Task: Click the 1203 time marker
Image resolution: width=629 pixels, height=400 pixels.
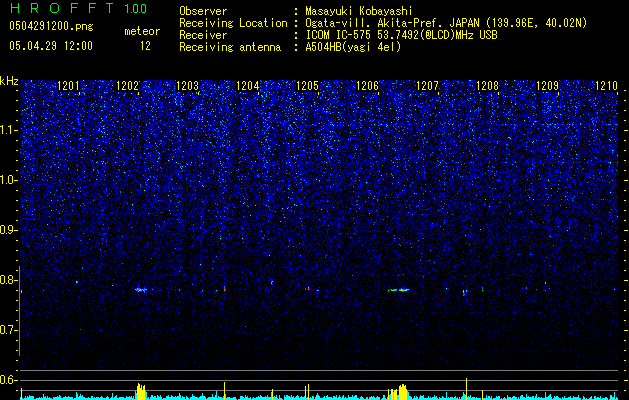Action: [x=188, y=85]
